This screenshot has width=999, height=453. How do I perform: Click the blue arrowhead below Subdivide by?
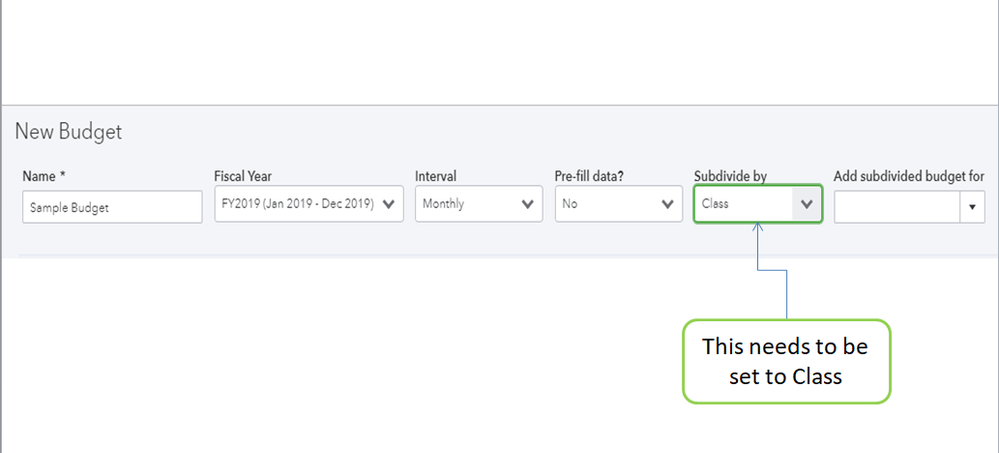[757, 229]
